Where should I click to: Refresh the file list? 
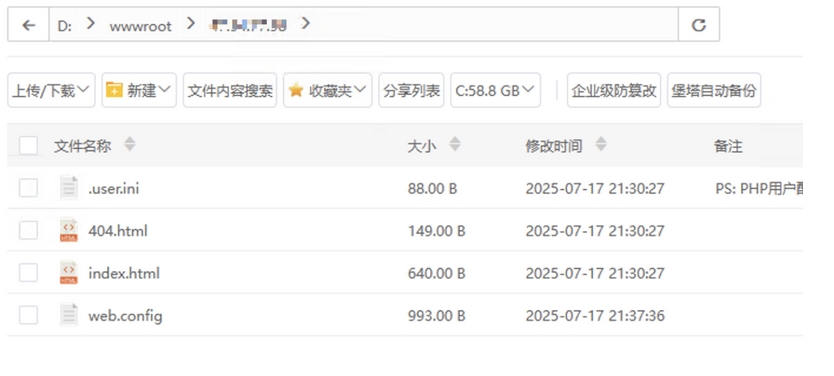(x=698, y=24)
